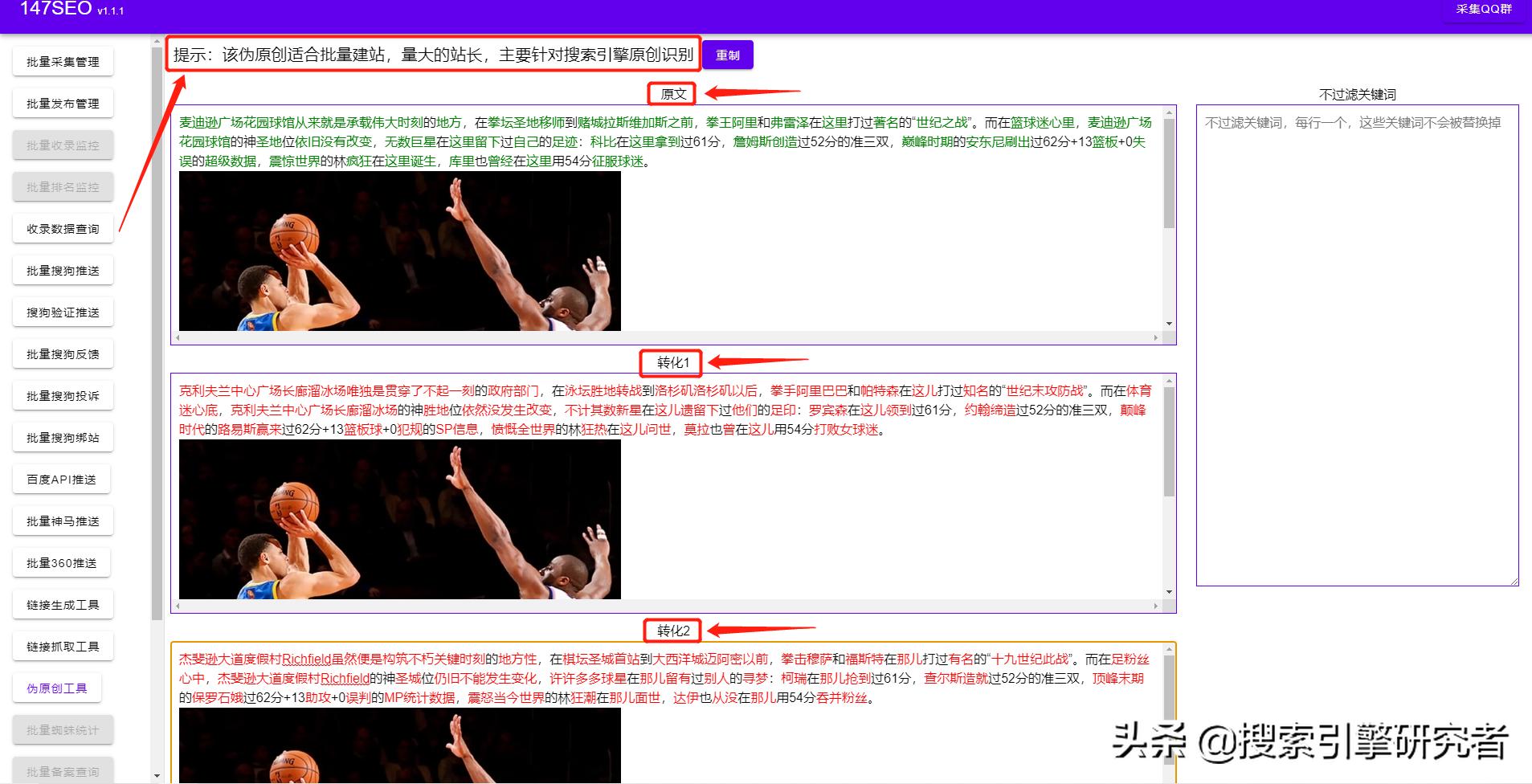Viewport: 1532px width, 784px height.
Task: Open 批量搜狗反馈
Action: [x=62, y=353]
